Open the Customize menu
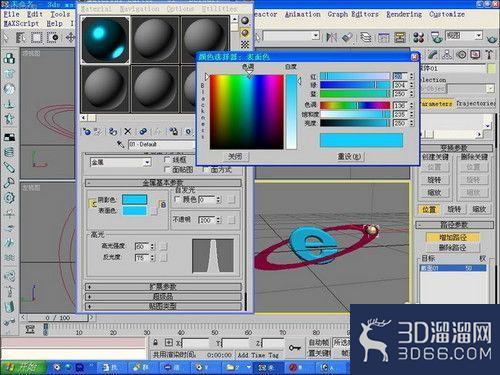The height and width of the screenshot is (375, 500). coord(447,14)
